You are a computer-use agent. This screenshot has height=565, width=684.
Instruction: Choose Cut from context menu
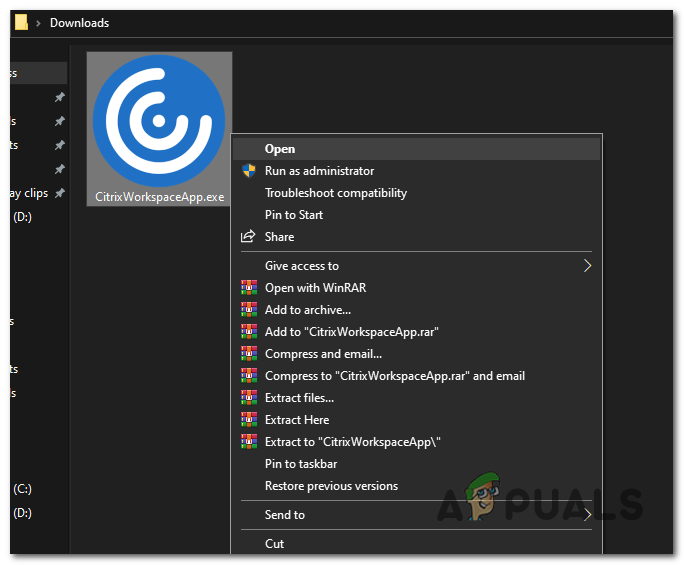point(416,544)
